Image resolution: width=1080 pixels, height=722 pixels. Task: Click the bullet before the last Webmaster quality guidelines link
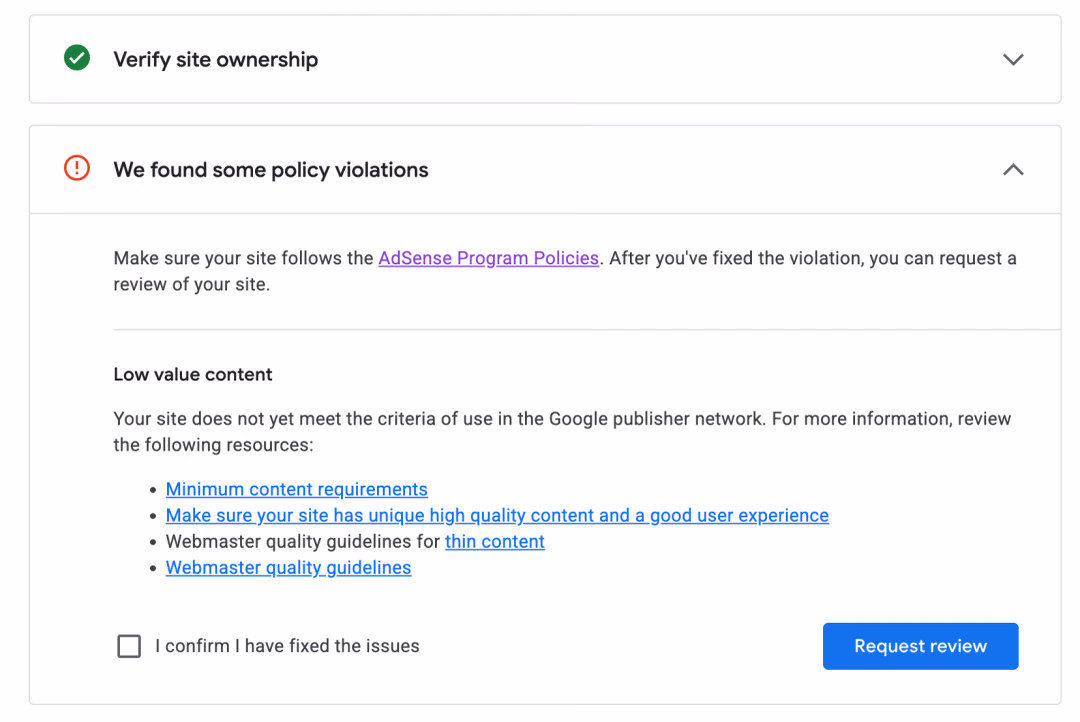tap(153, 568)
